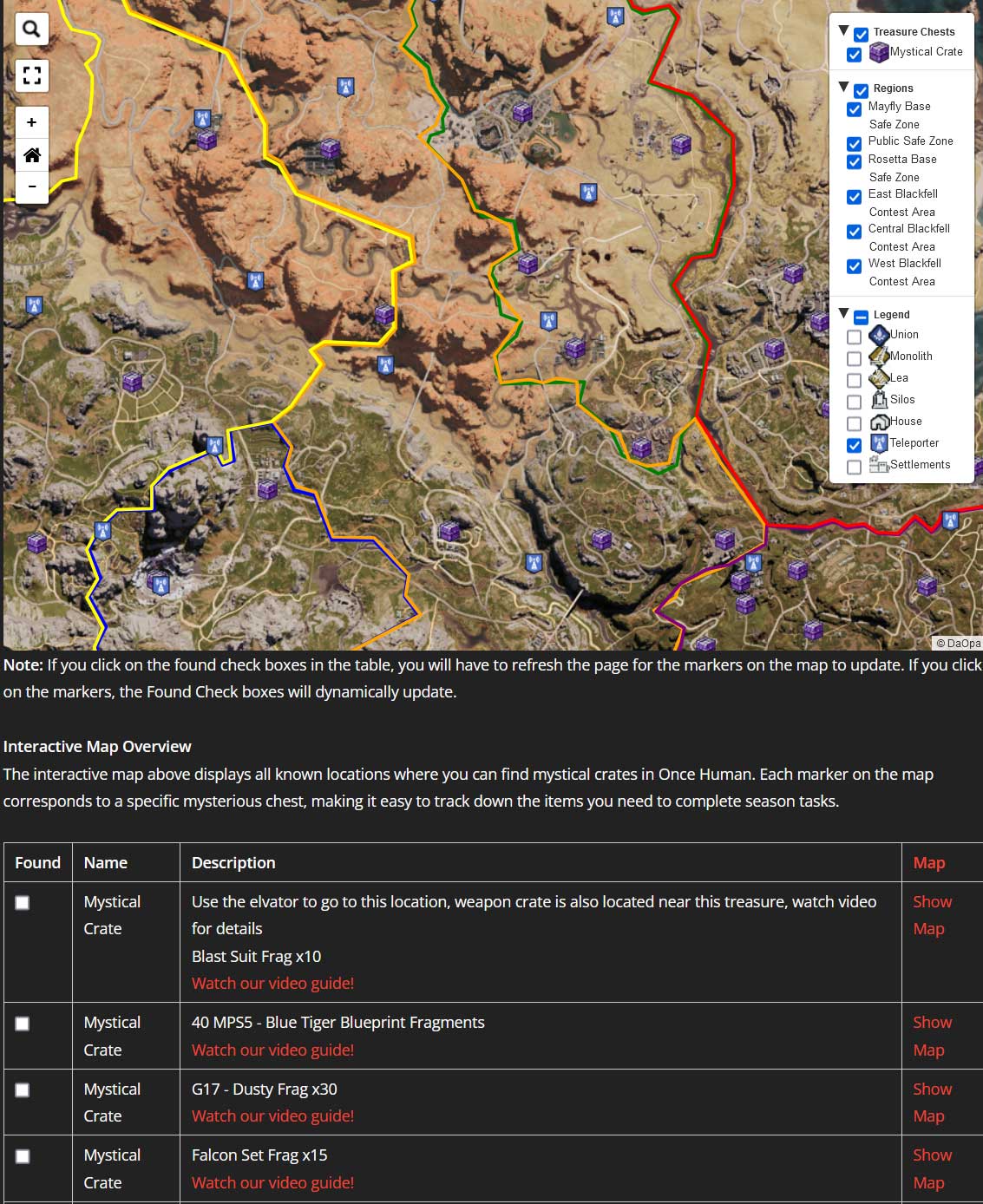Uncheck the Treasure Chests layer group
Viewport: 983px width, 1204px height.
point(861,35)
